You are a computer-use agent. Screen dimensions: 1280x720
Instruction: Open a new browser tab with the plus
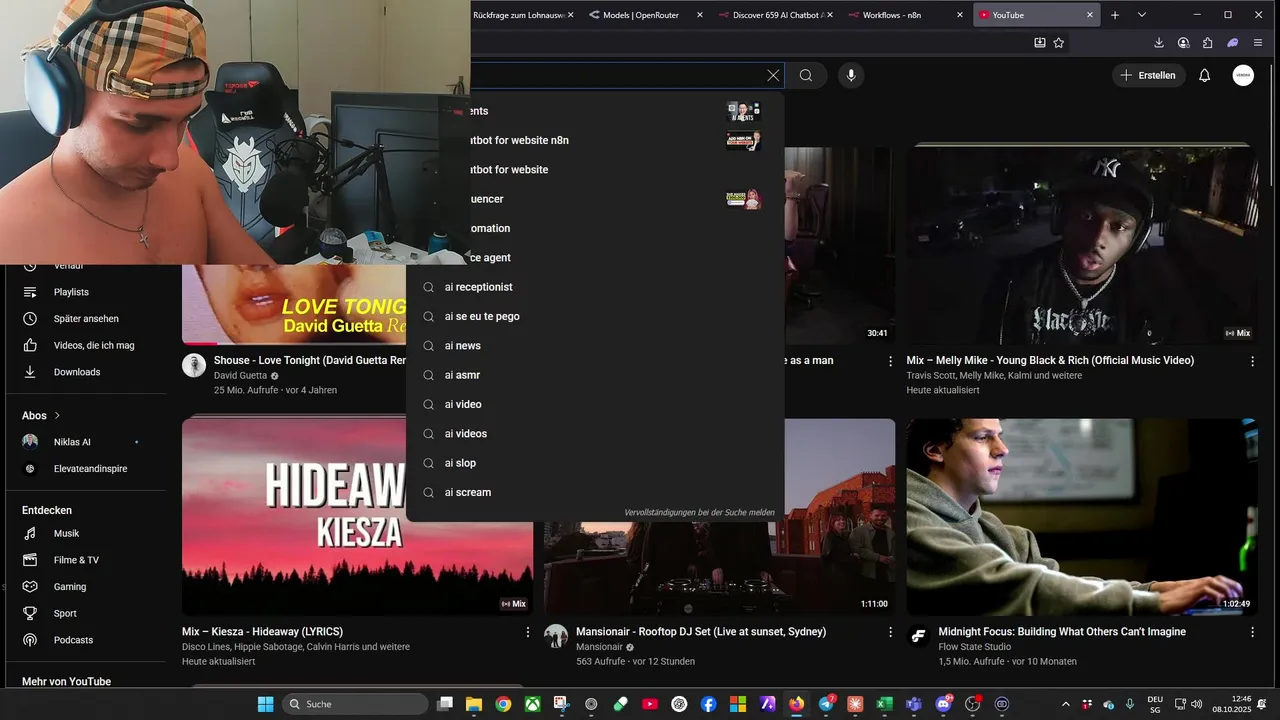[x=1115, y=15]
